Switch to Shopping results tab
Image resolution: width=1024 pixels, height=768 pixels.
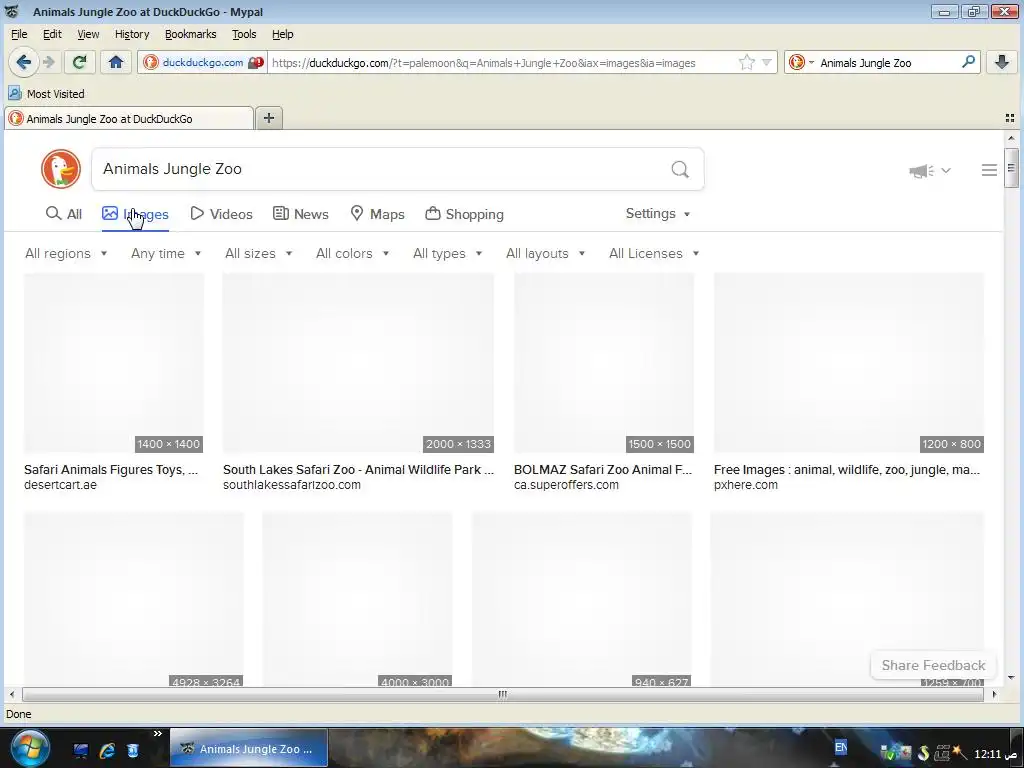(x=464, y=214)
